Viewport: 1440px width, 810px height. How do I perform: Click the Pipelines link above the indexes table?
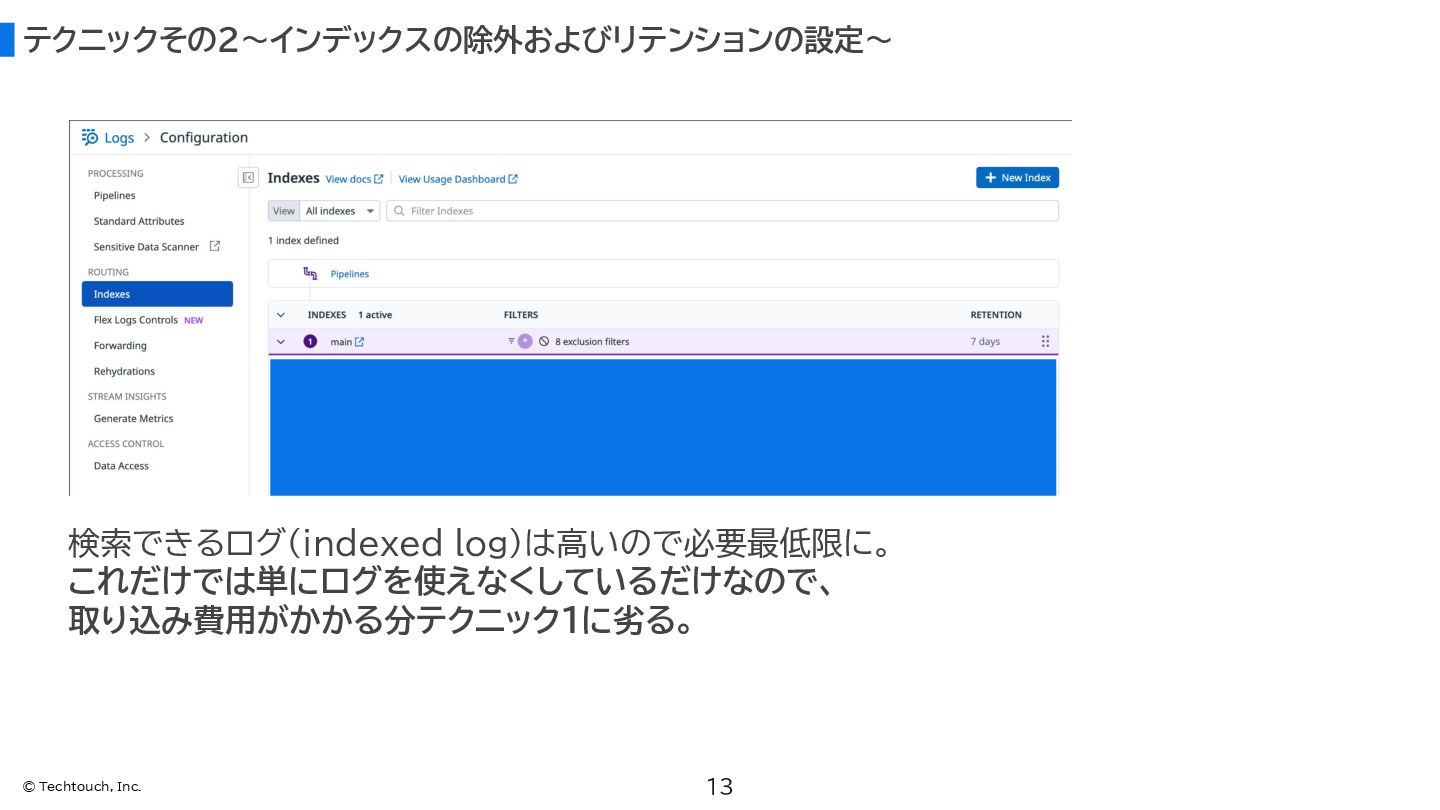coord(350,274)
